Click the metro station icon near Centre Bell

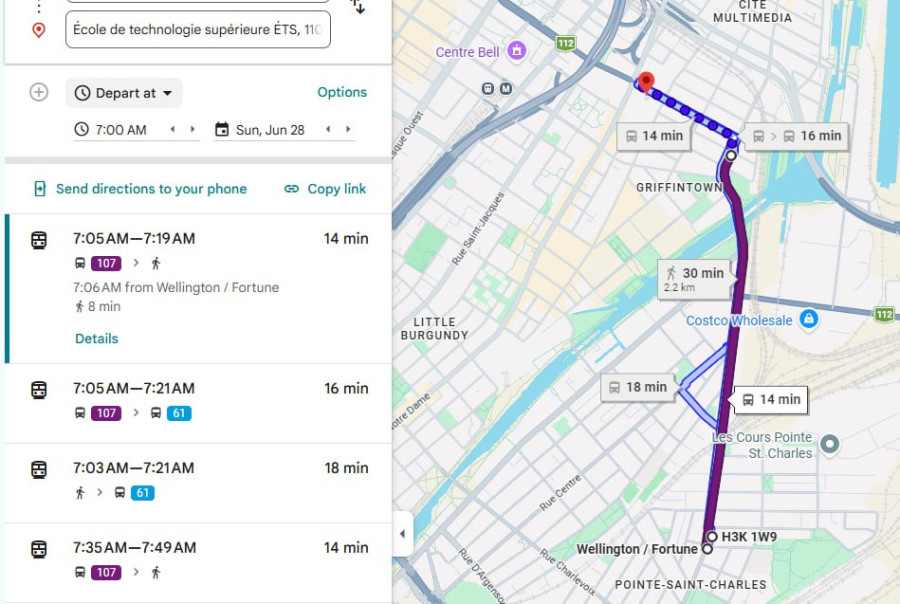coord(506,88)
